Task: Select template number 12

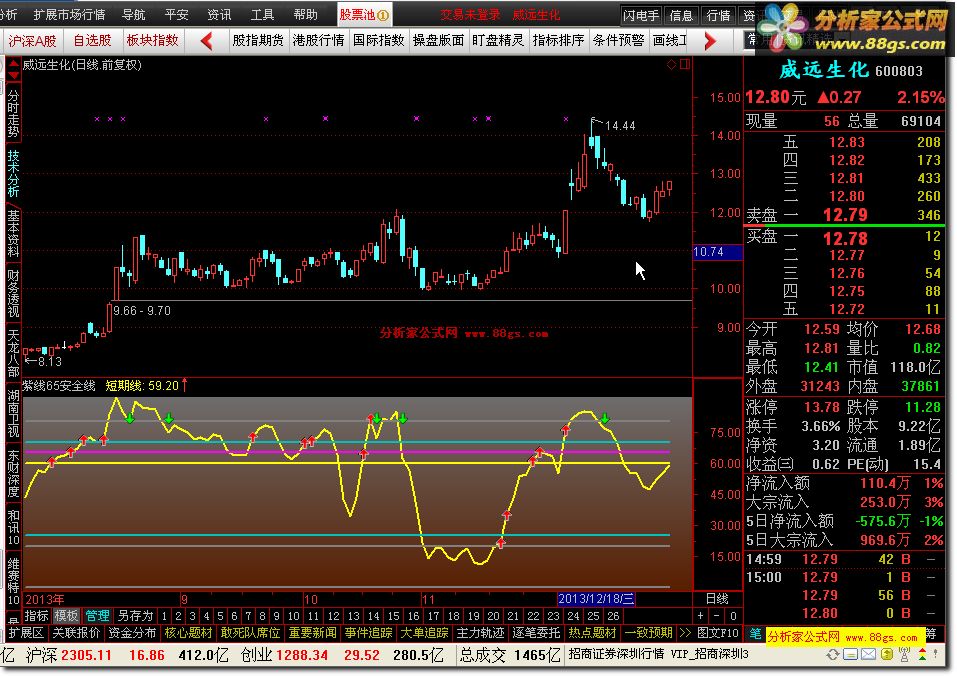Action: point(333,616)
